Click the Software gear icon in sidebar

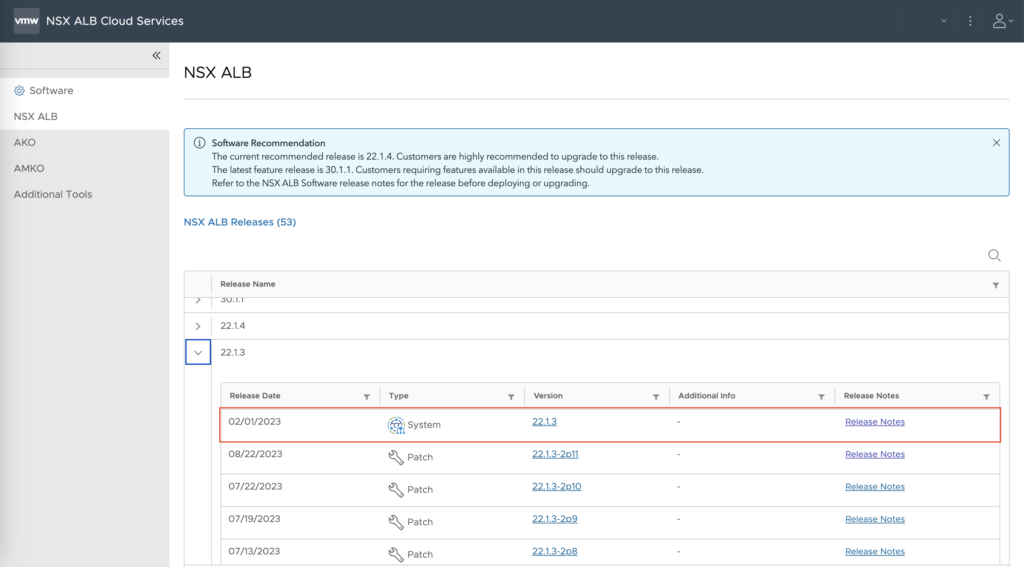(x=20, y=91)
